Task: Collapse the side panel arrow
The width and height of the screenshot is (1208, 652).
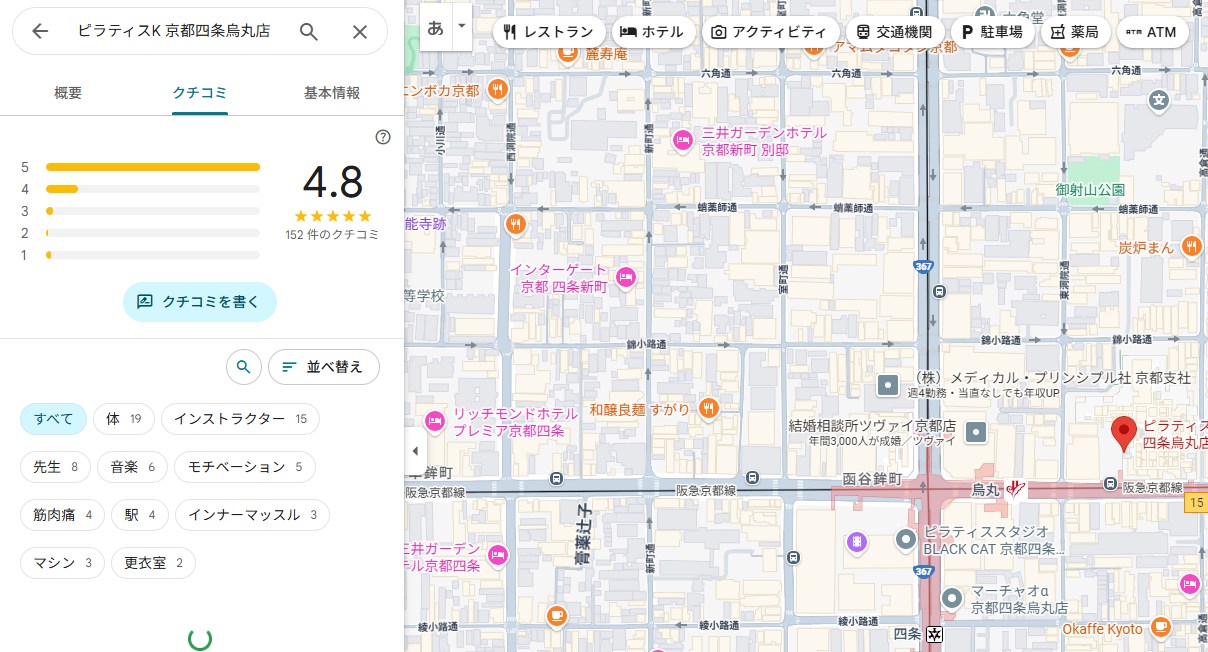Action: point(415,451)
